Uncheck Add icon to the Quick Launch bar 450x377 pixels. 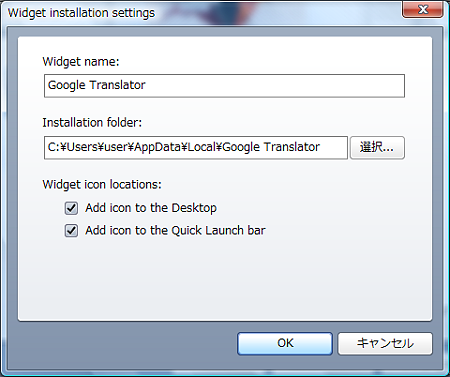(71, 231)
